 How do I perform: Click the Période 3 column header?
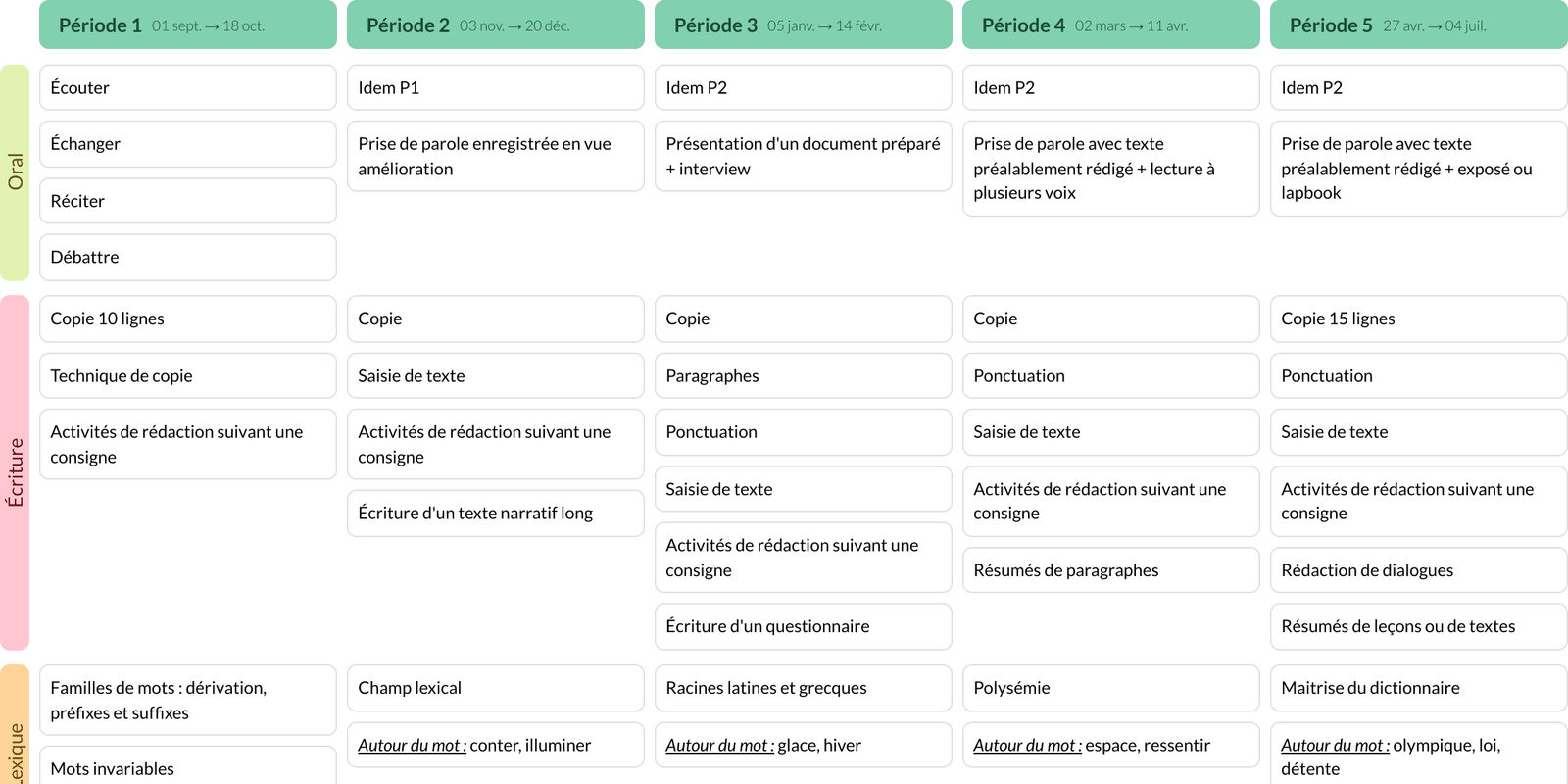tap(803, 25)
